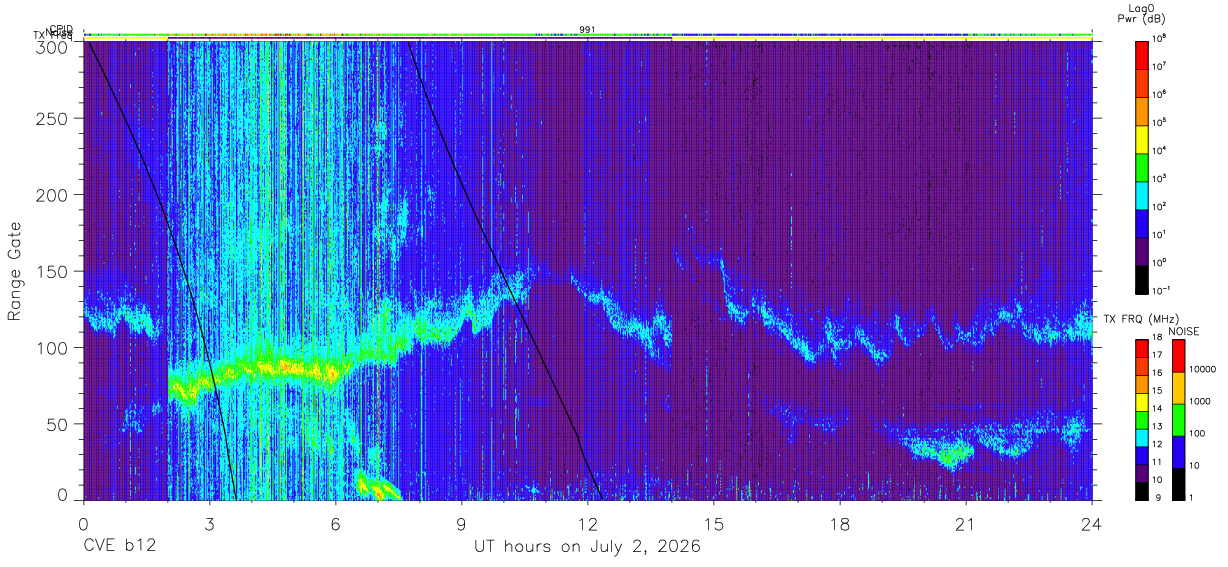Click the '10000' label on NOISE colorbar

coord(1201,370)
